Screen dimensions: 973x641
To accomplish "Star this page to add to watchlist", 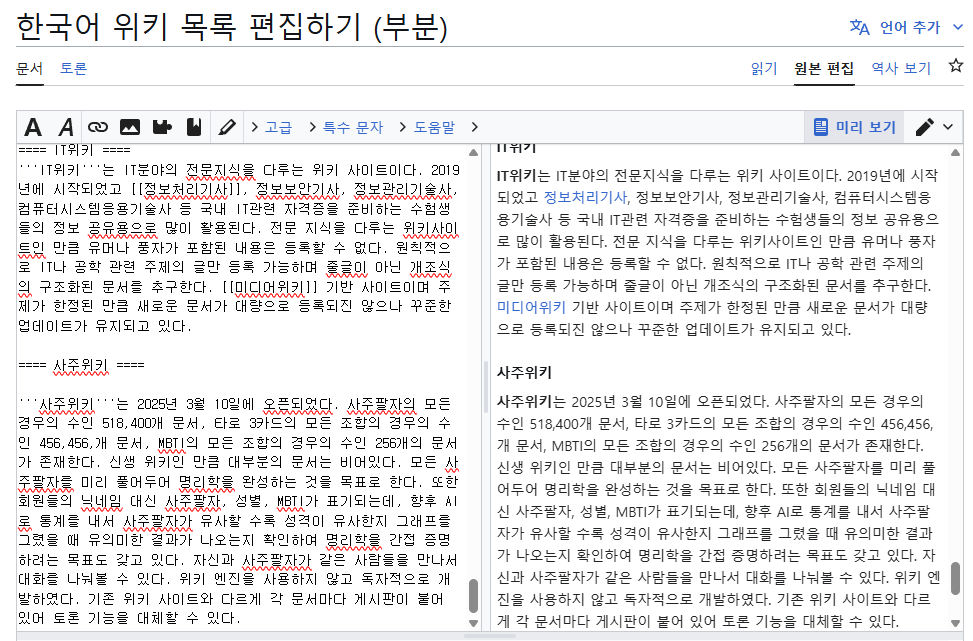I will click(x=956, y=66).
